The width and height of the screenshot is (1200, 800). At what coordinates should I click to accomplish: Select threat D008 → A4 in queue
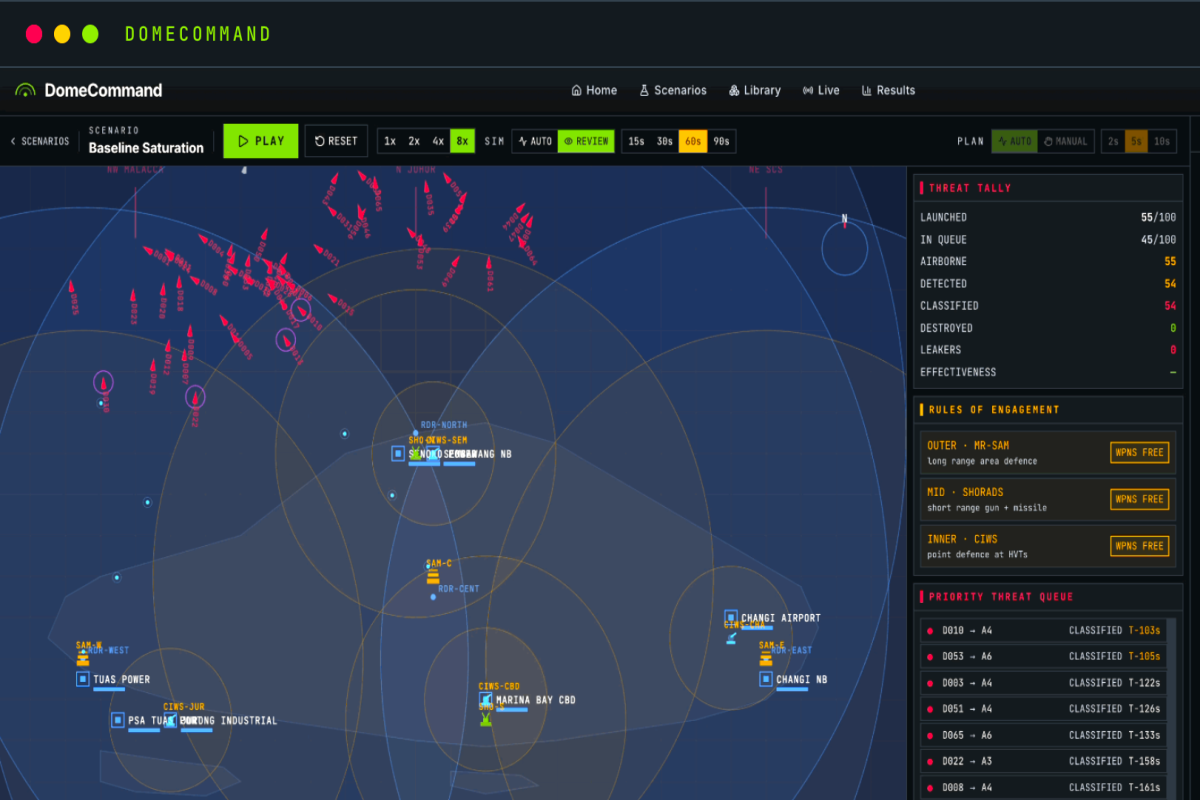pos(1043,787)
